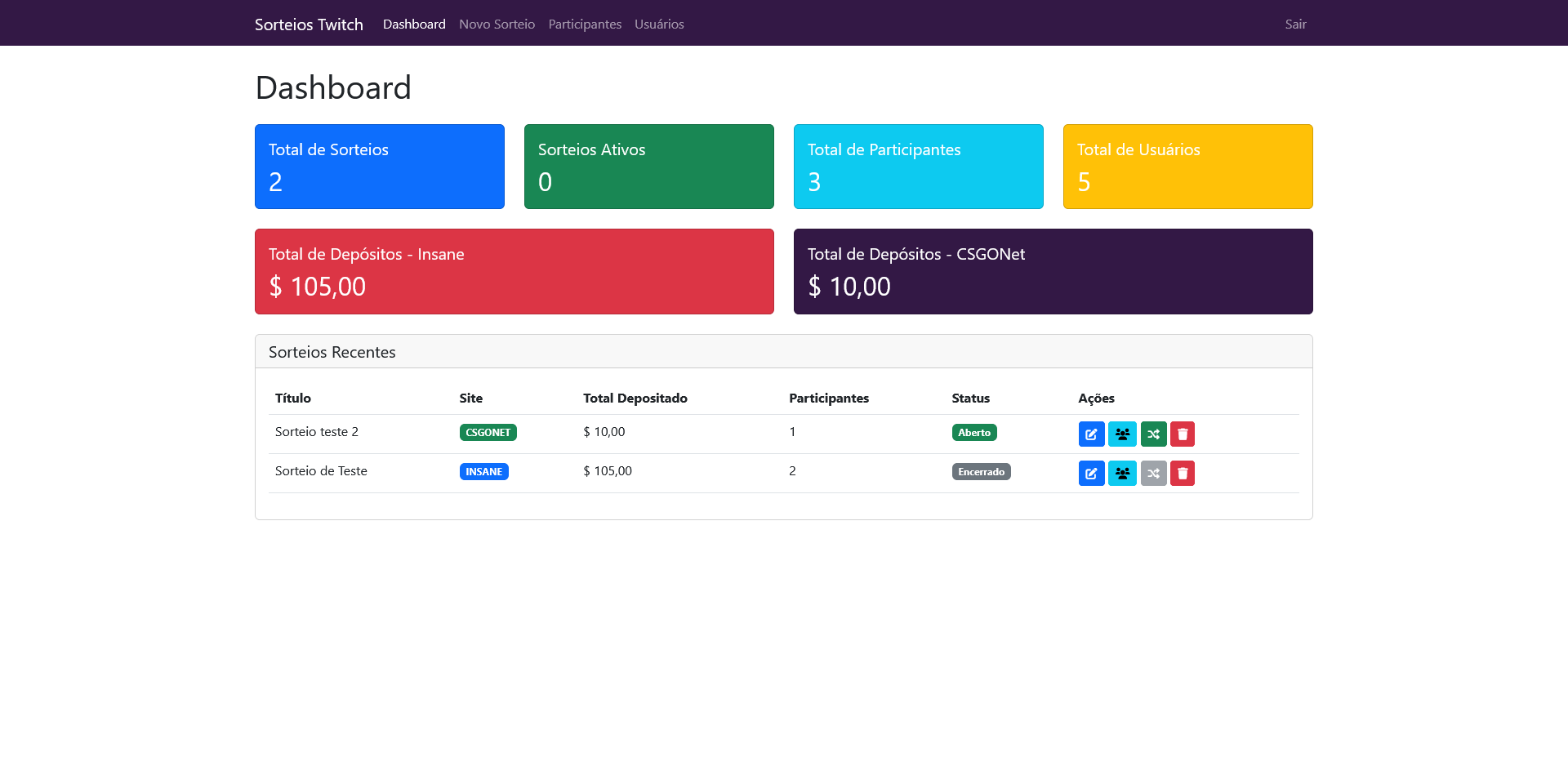The height and width of the screenshot is (757, 1568).
Task: Select the Total de Sorteios card
Action: pyautogui.click(x=379, y=167)
